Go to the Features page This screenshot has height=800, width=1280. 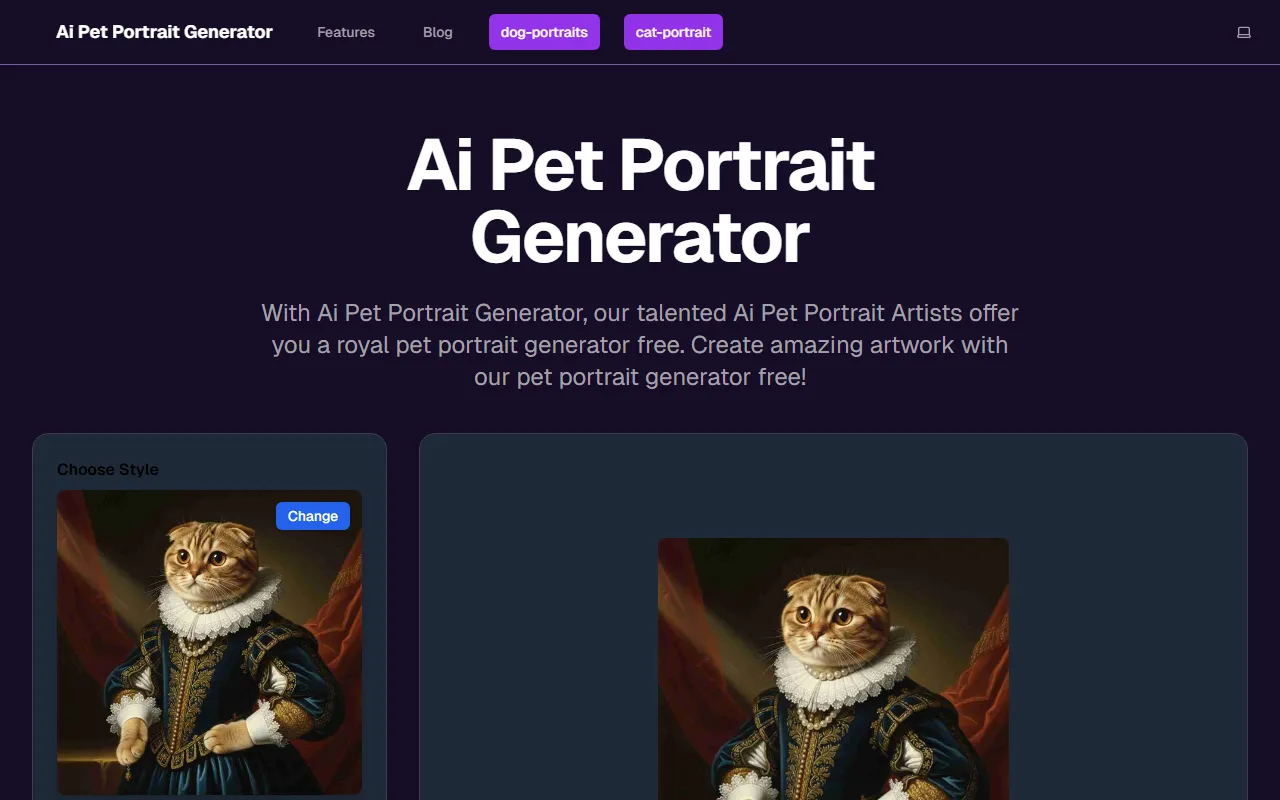pos(346,32)
